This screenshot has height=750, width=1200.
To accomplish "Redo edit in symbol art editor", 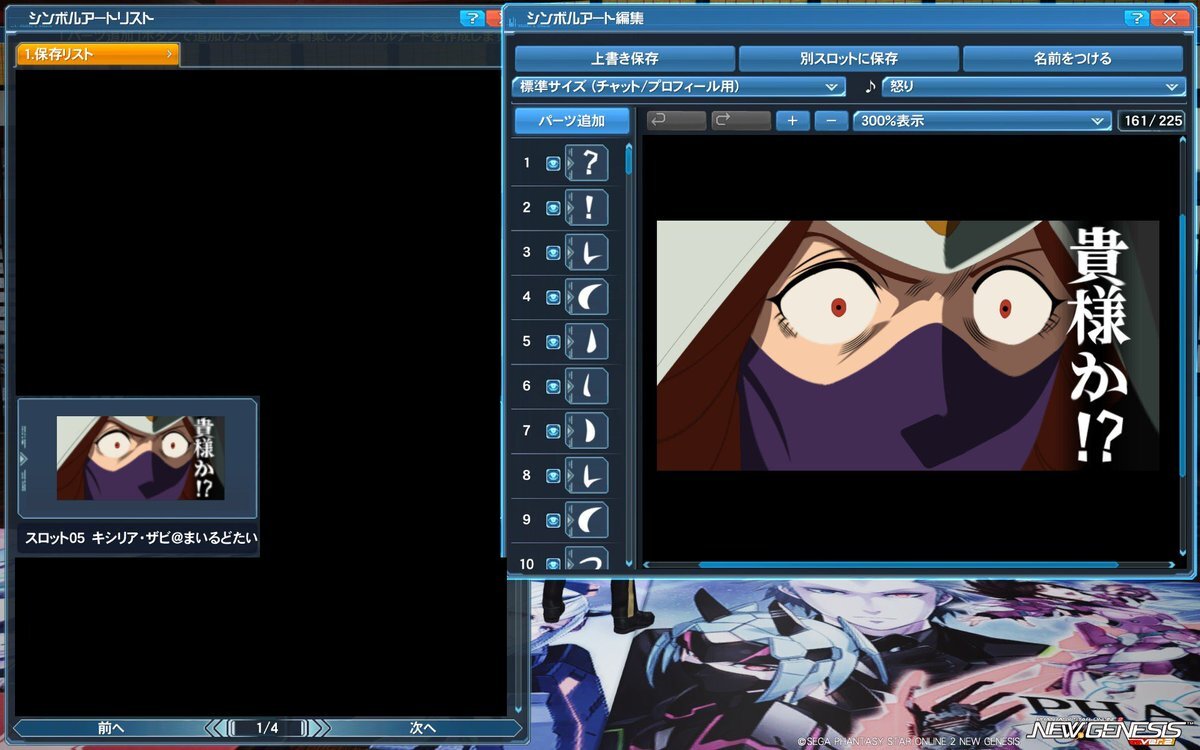I will [x=741, y=121].
